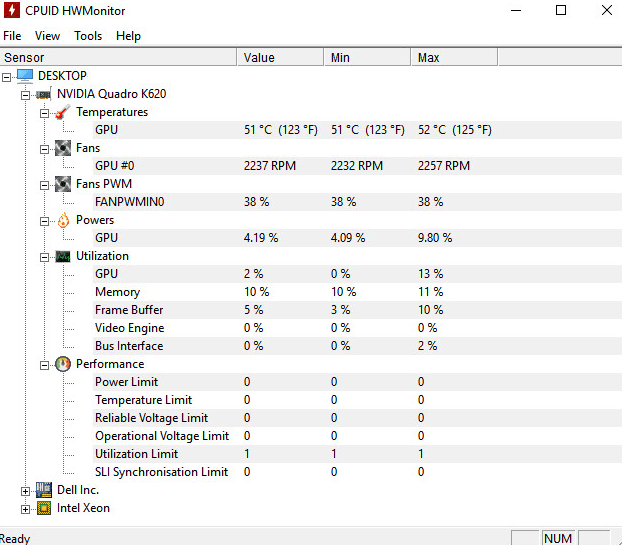Click the Temperatures thermometer icon
This screenshot has height=545, width=622.
(63, 112)
